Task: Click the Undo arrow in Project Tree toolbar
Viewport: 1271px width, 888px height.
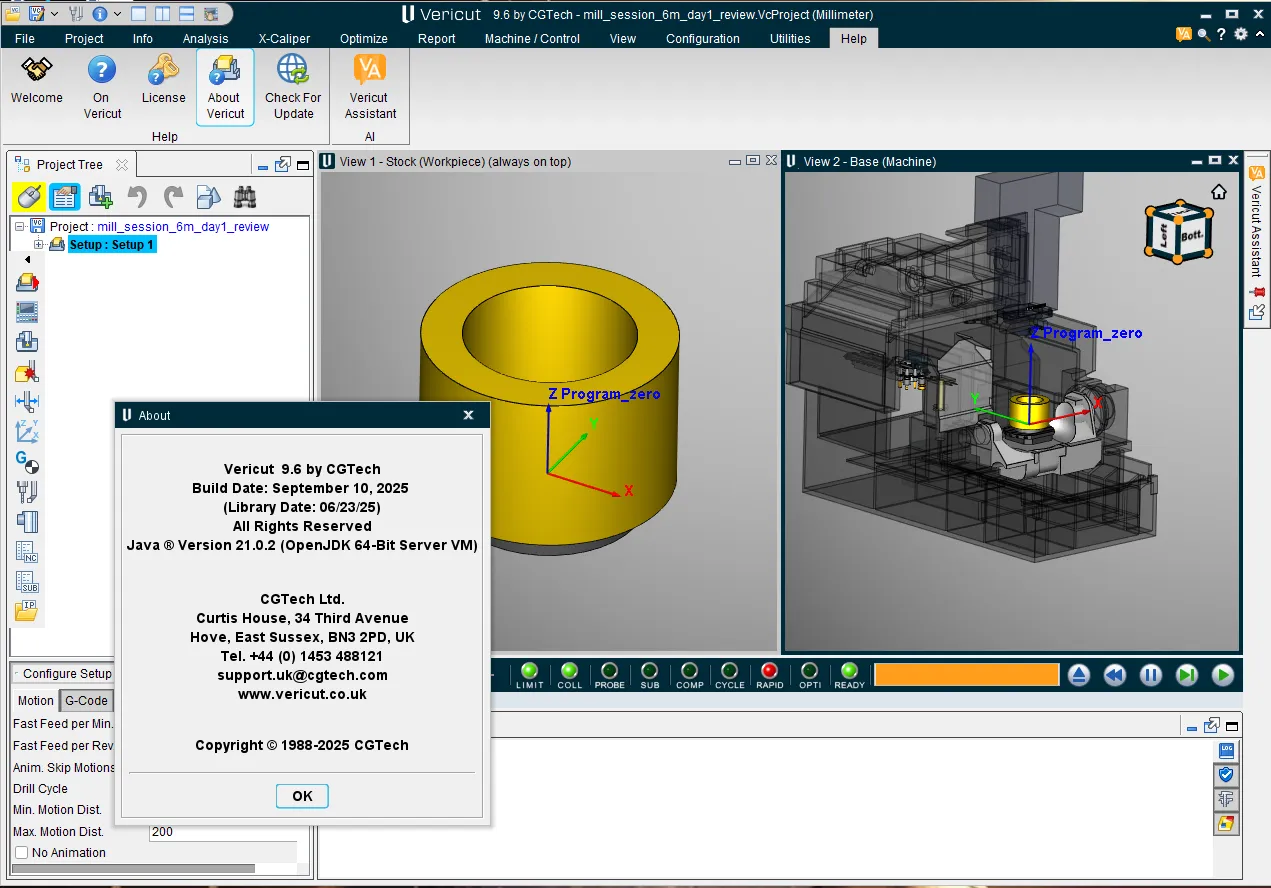Action: [x=137, y=196]
